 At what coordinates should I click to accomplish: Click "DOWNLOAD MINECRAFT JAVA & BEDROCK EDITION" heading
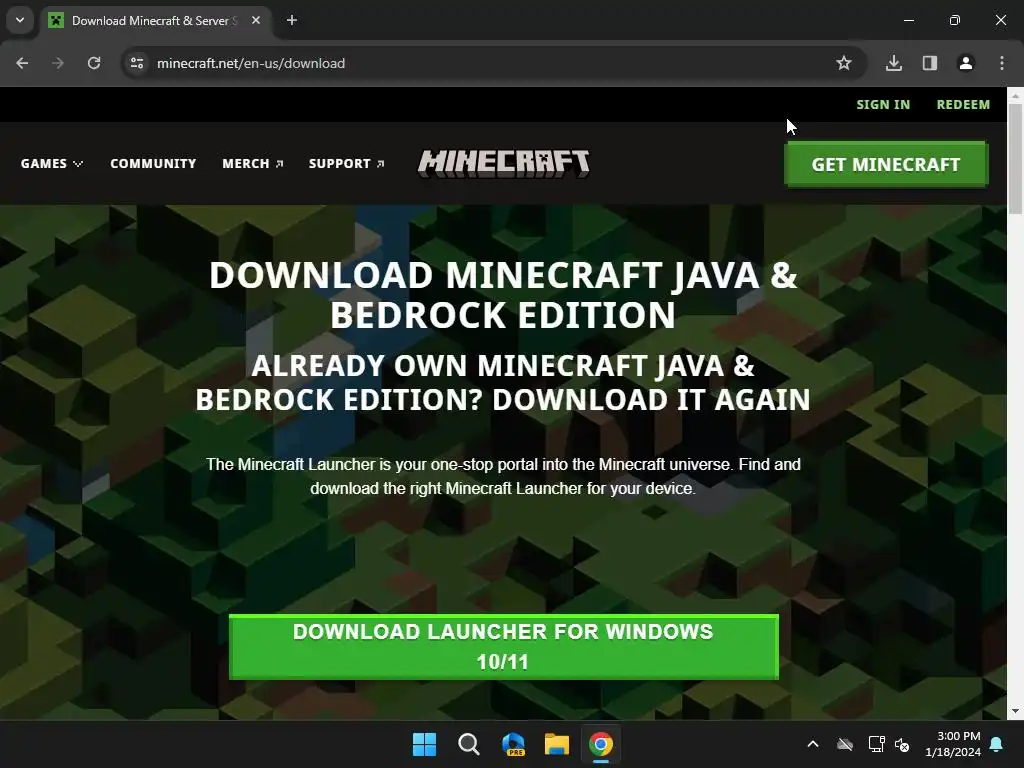tap(504, 295)
